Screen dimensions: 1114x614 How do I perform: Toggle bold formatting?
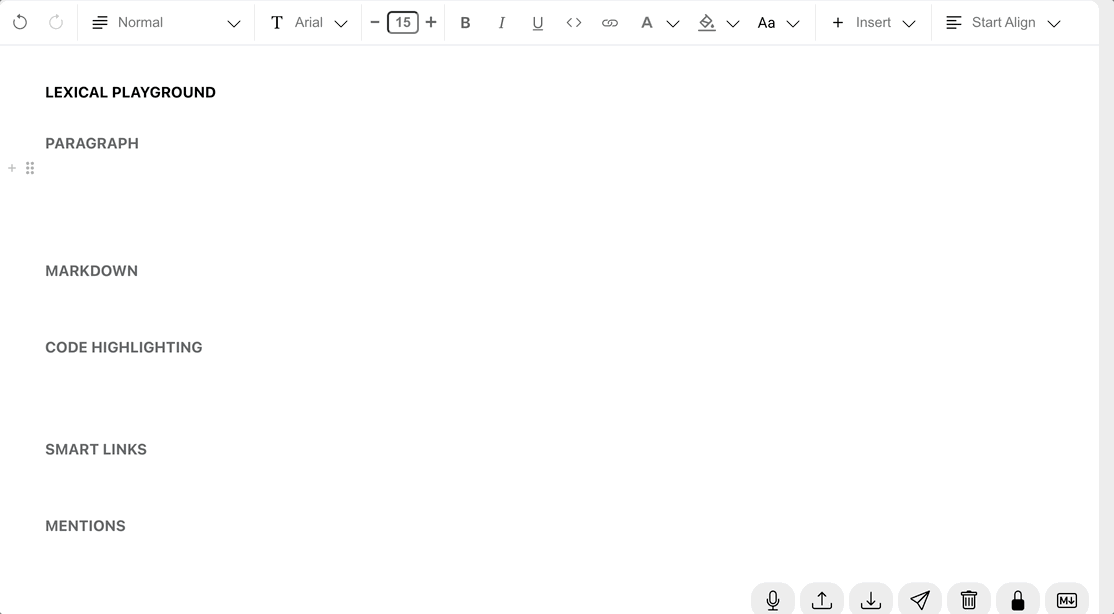click(465, 22)
